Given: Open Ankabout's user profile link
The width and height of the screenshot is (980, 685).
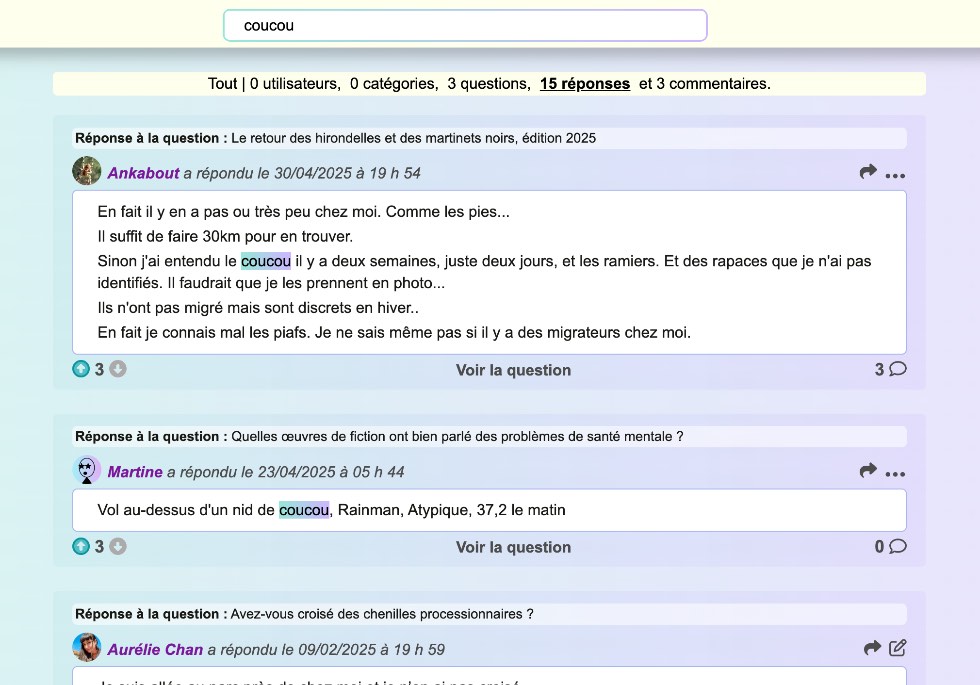Looking at the screenshot, I should [143, 173].
